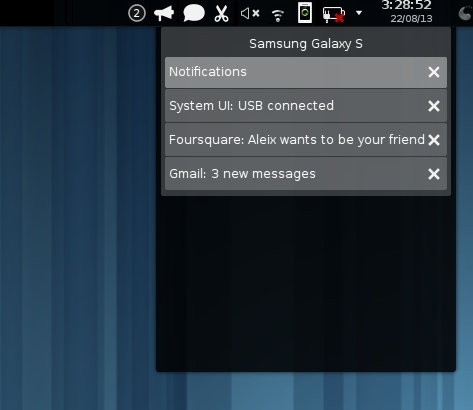Open the battery power tray icon
Viewport: 473px width, 410px height.
334,15
